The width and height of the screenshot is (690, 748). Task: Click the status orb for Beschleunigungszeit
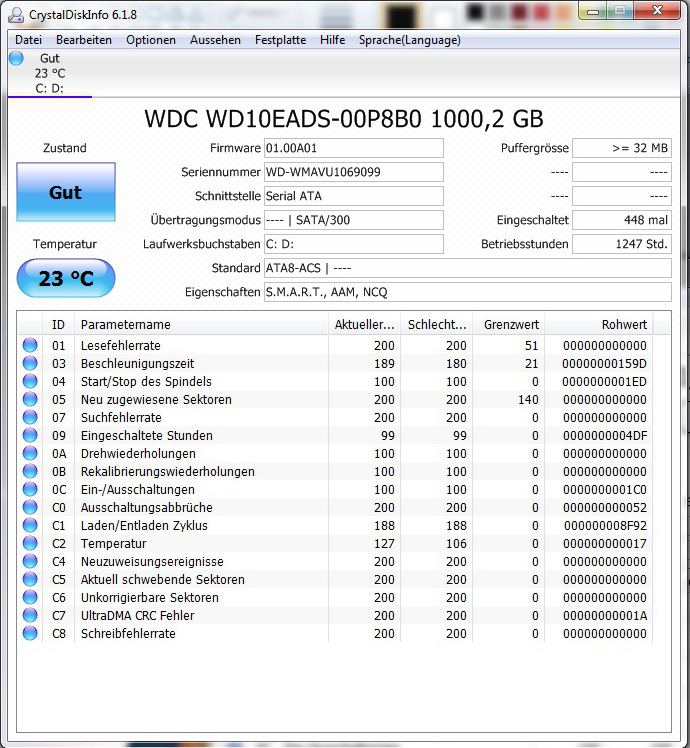click(x=30, y=363)
